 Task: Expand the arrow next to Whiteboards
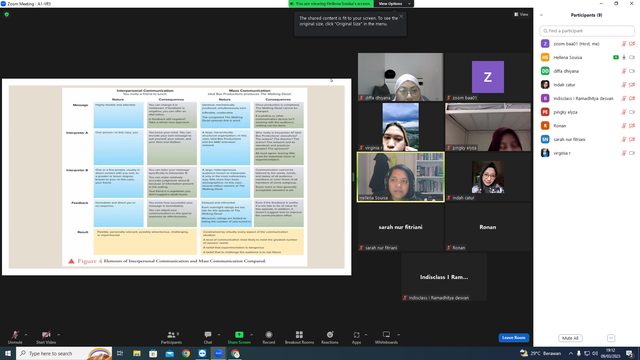(x=399, y=335)
